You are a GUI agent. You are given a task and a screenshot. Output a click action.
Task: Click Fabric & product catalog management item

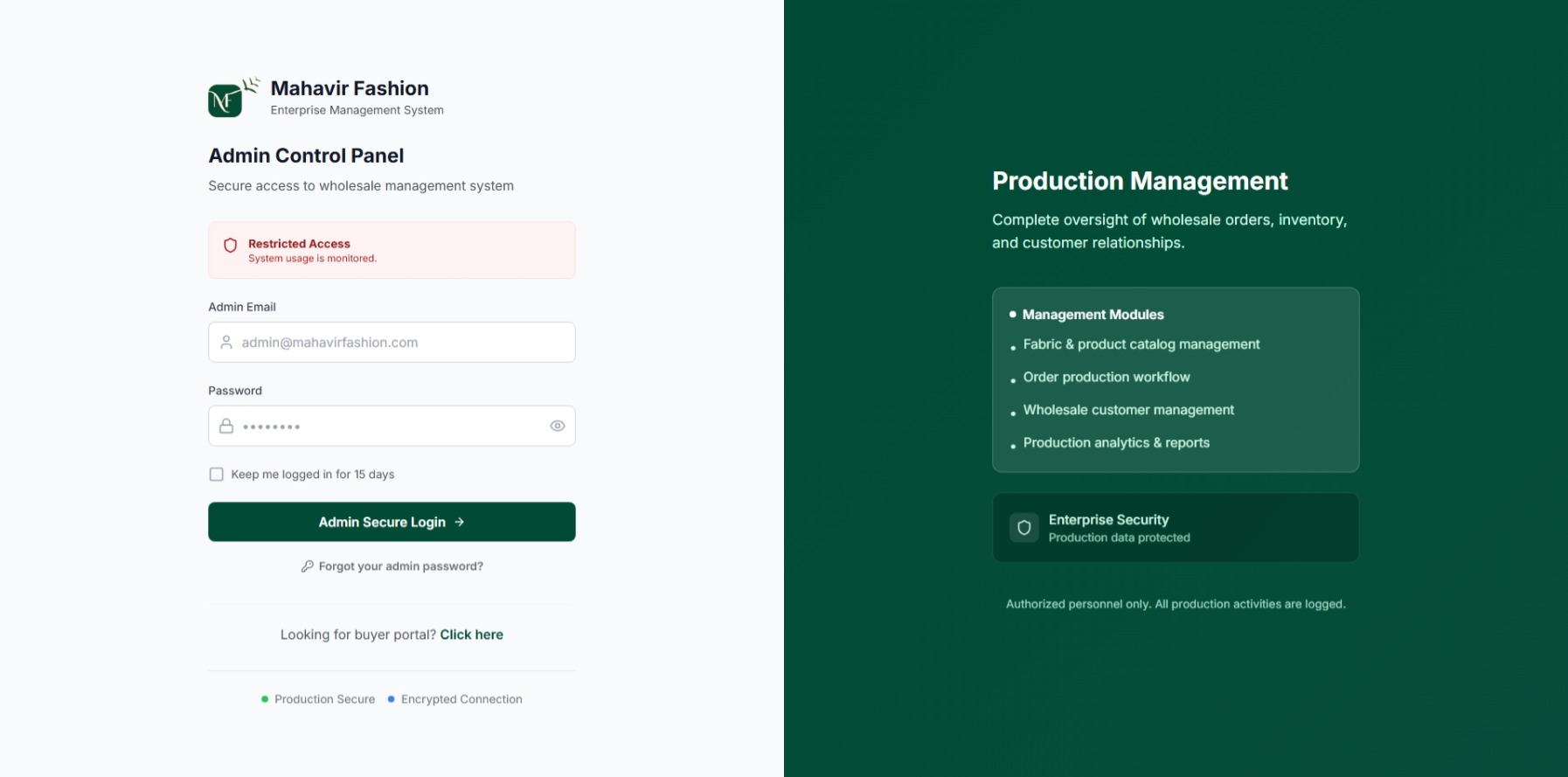(1141, 344)
